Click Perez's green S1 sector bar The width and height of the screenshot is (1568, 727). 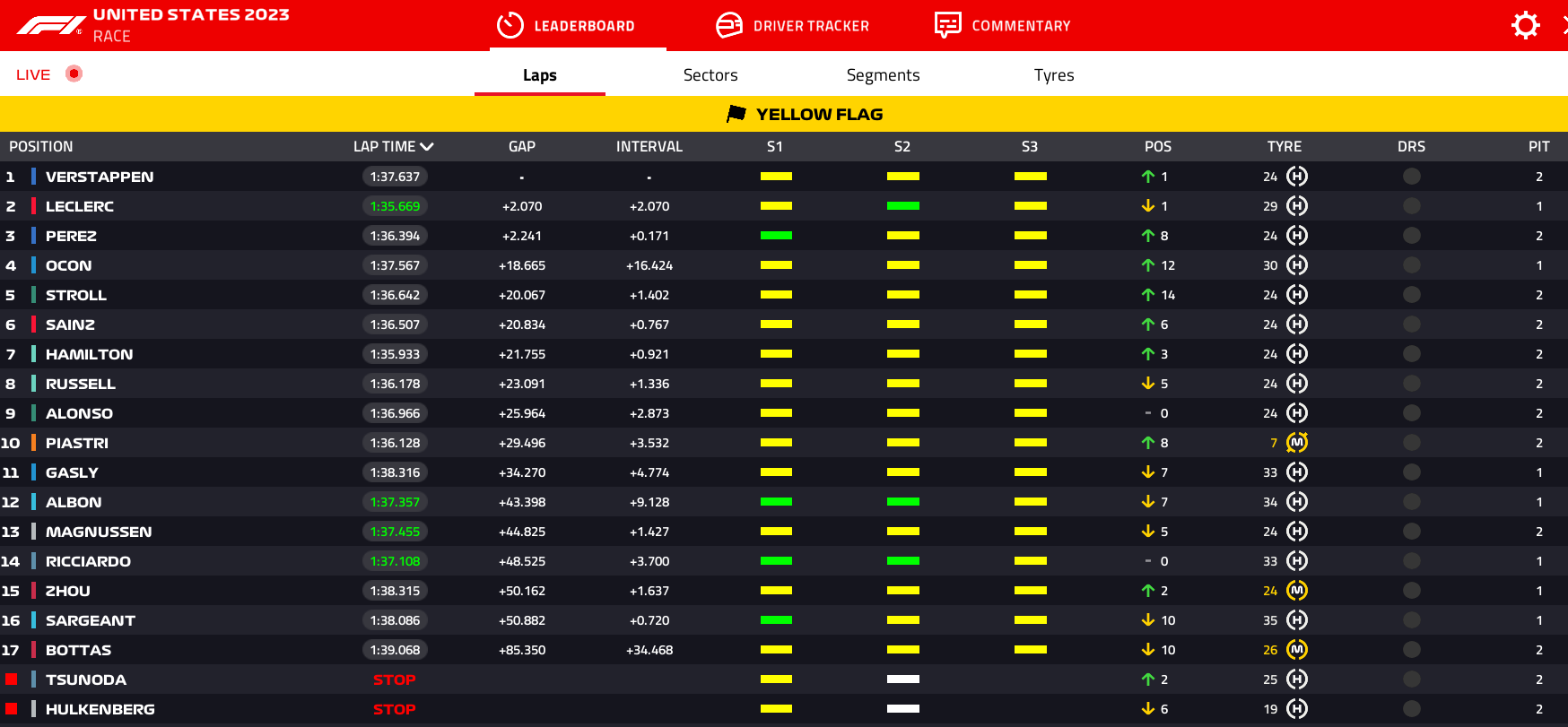pyautogui.click(x=776, y=236)
